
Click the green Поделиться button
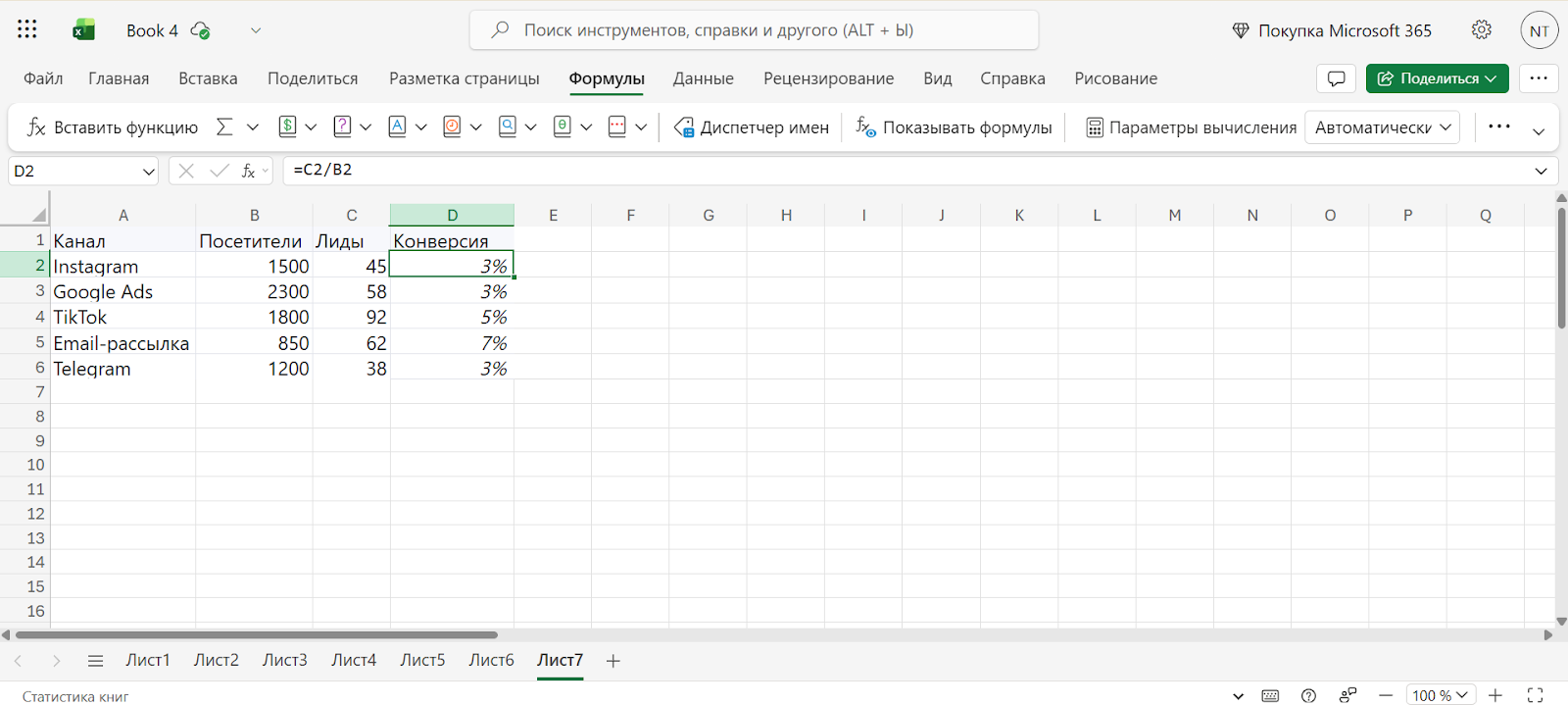tap(1437, 78)
